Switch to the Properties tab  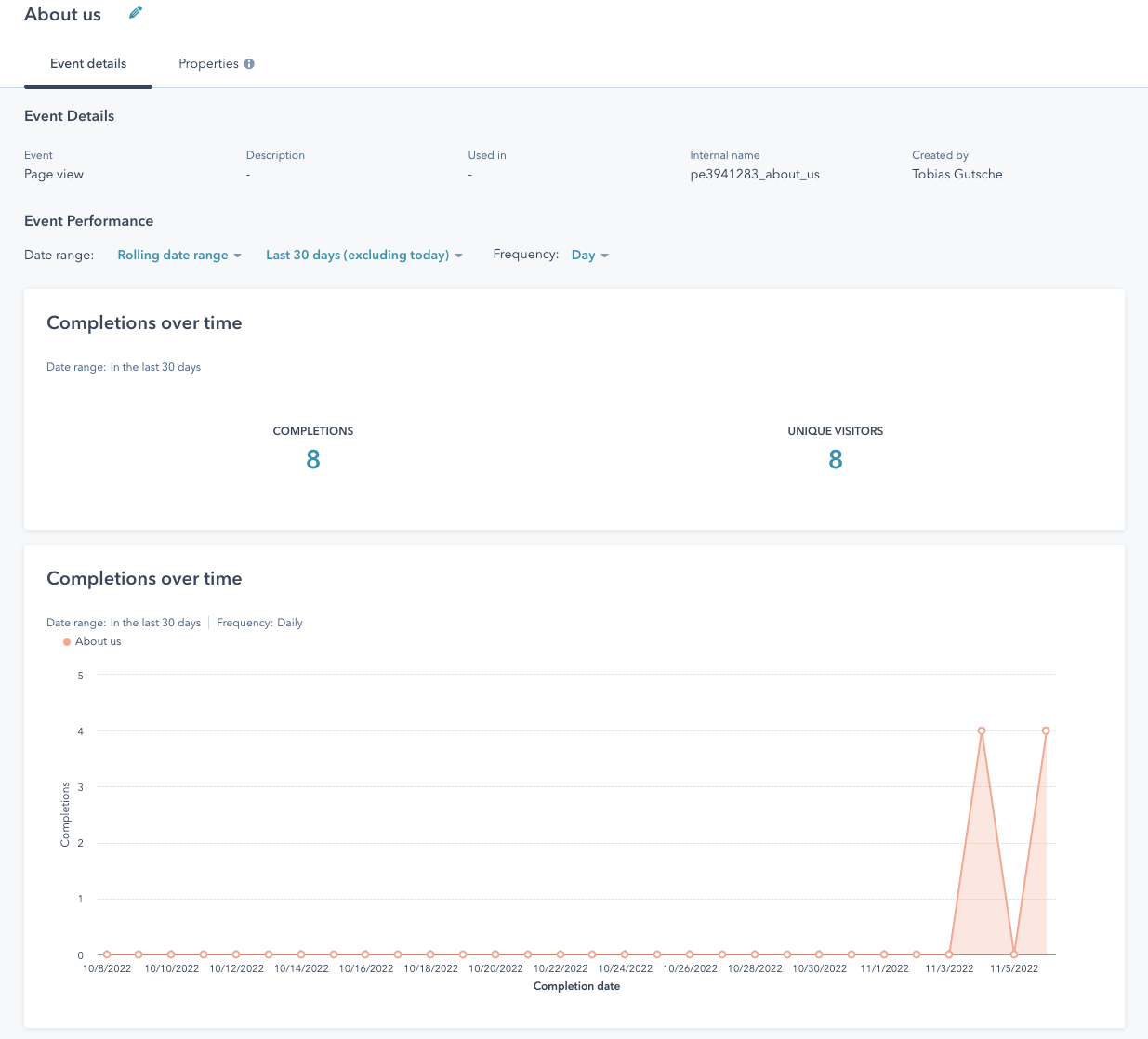(208, 64)
